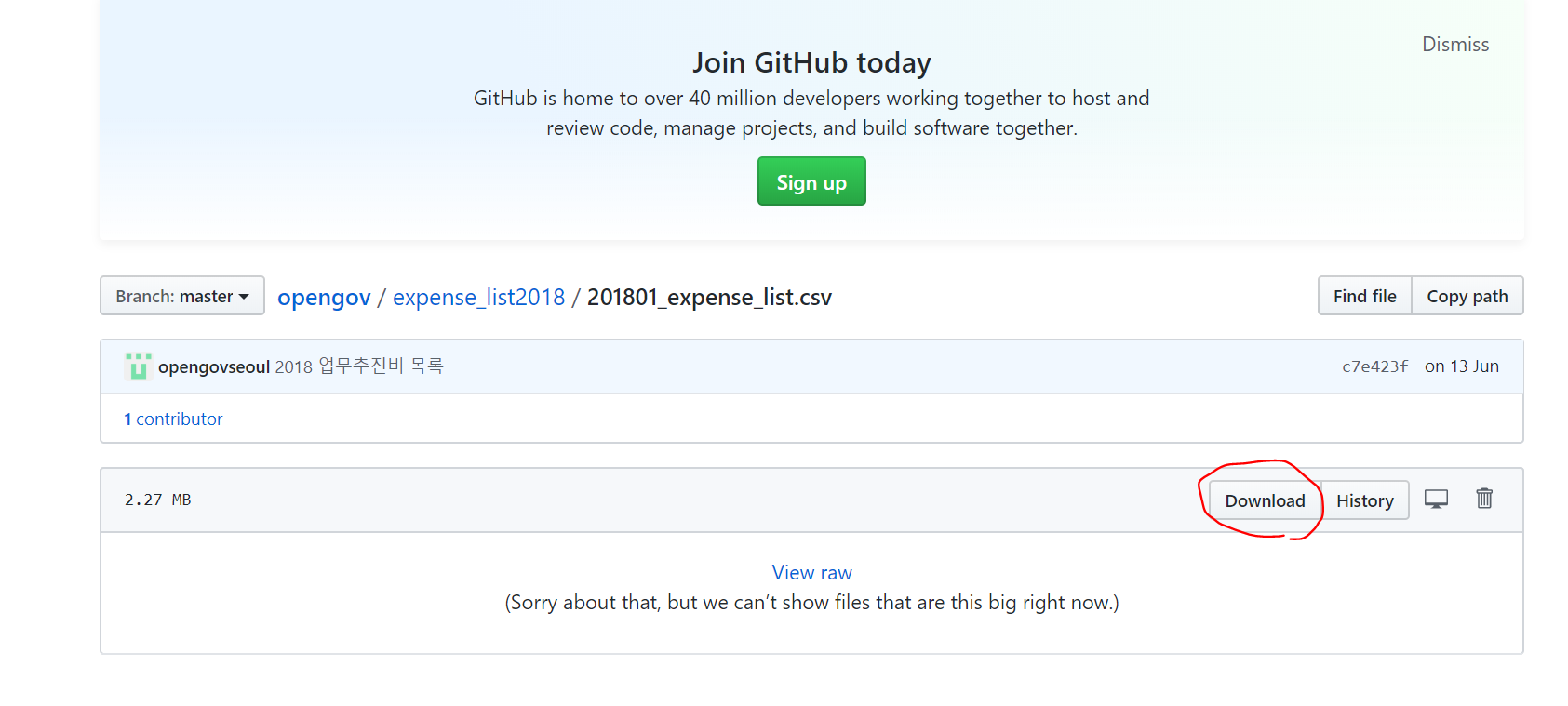Open the View raw link
Screen dimensions: 1568x706
(x=811, y=573)
